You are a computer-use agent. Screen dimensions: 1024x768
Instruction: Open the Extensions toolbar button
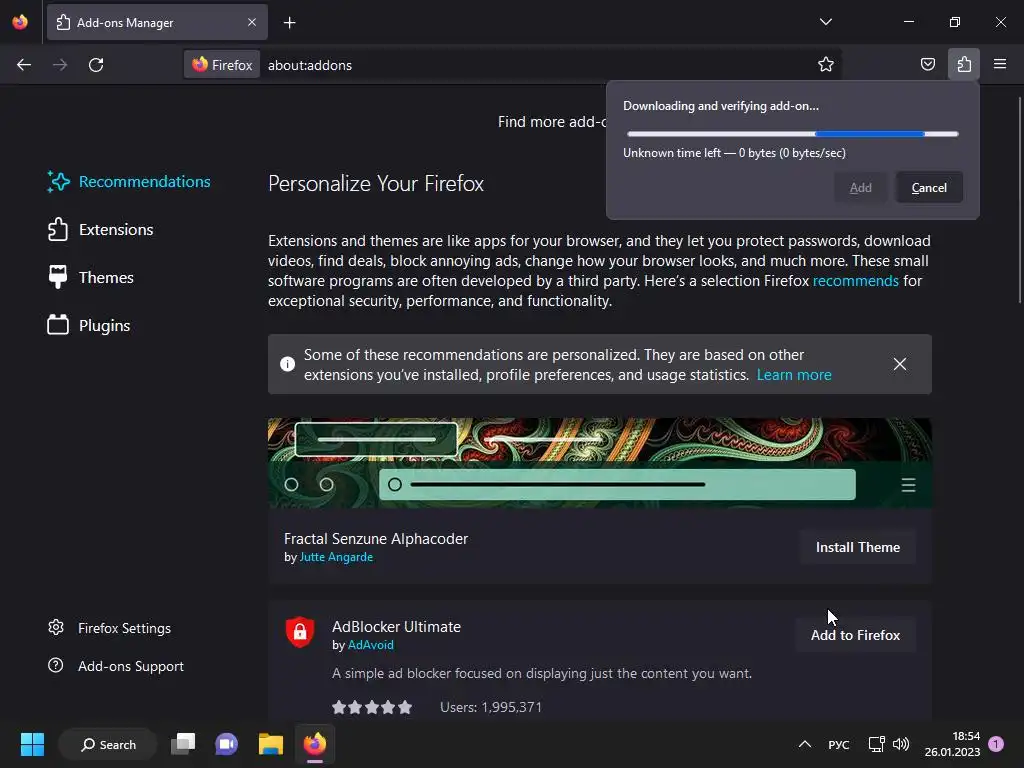pos(964,64)
